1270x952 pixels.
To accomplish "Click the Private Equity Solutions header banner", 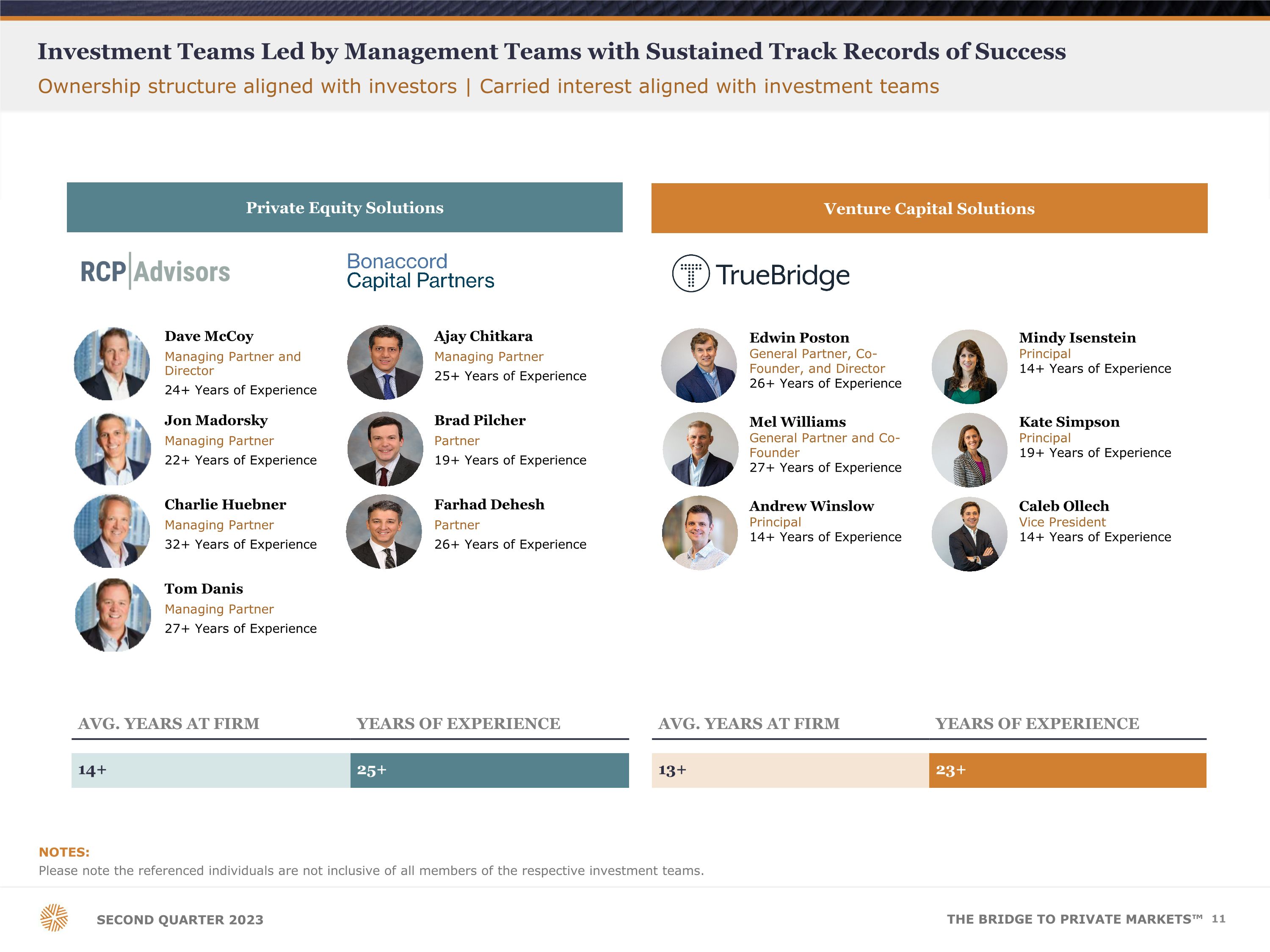I will [345, 208].
